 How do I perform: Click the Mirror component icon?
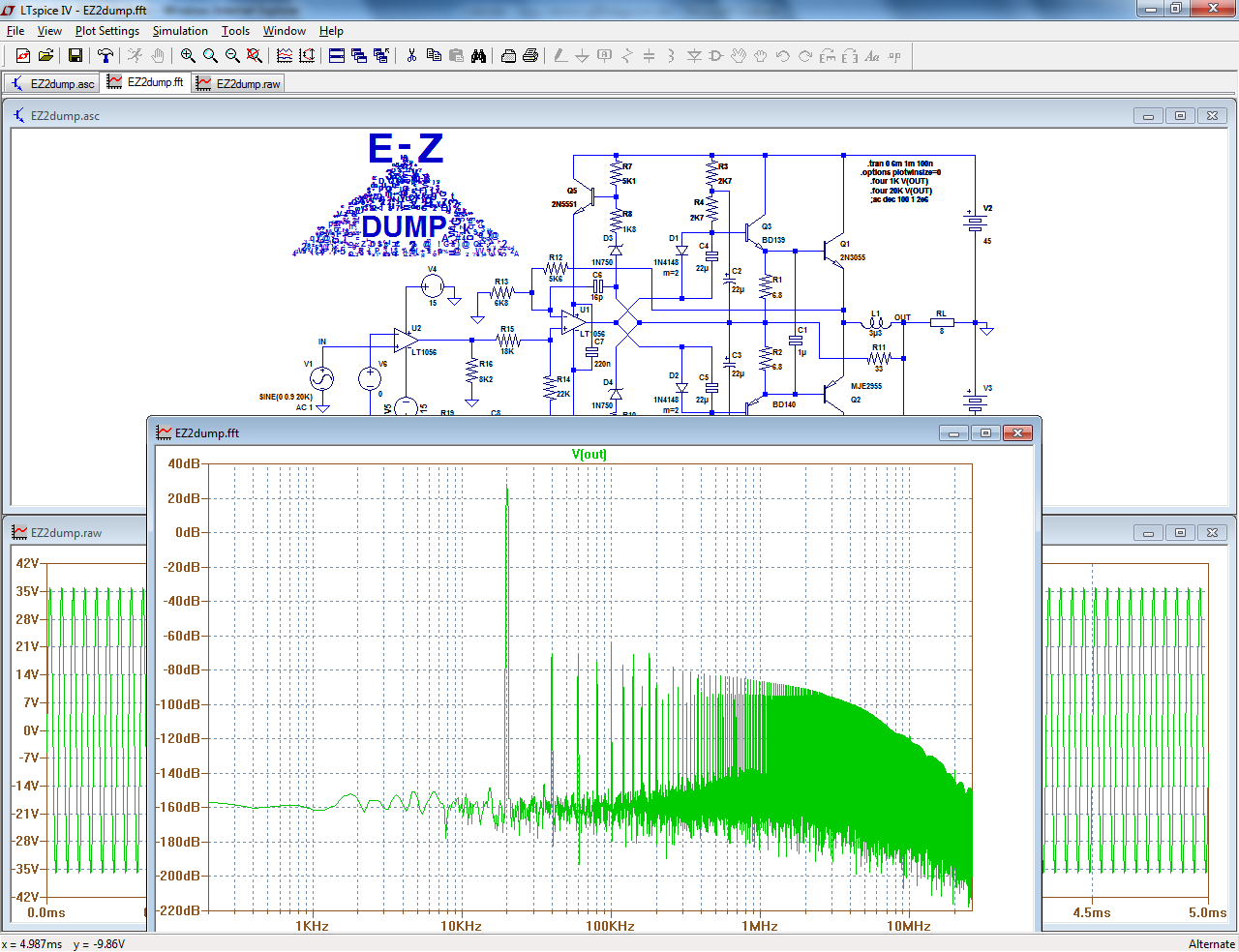point(850,56)
